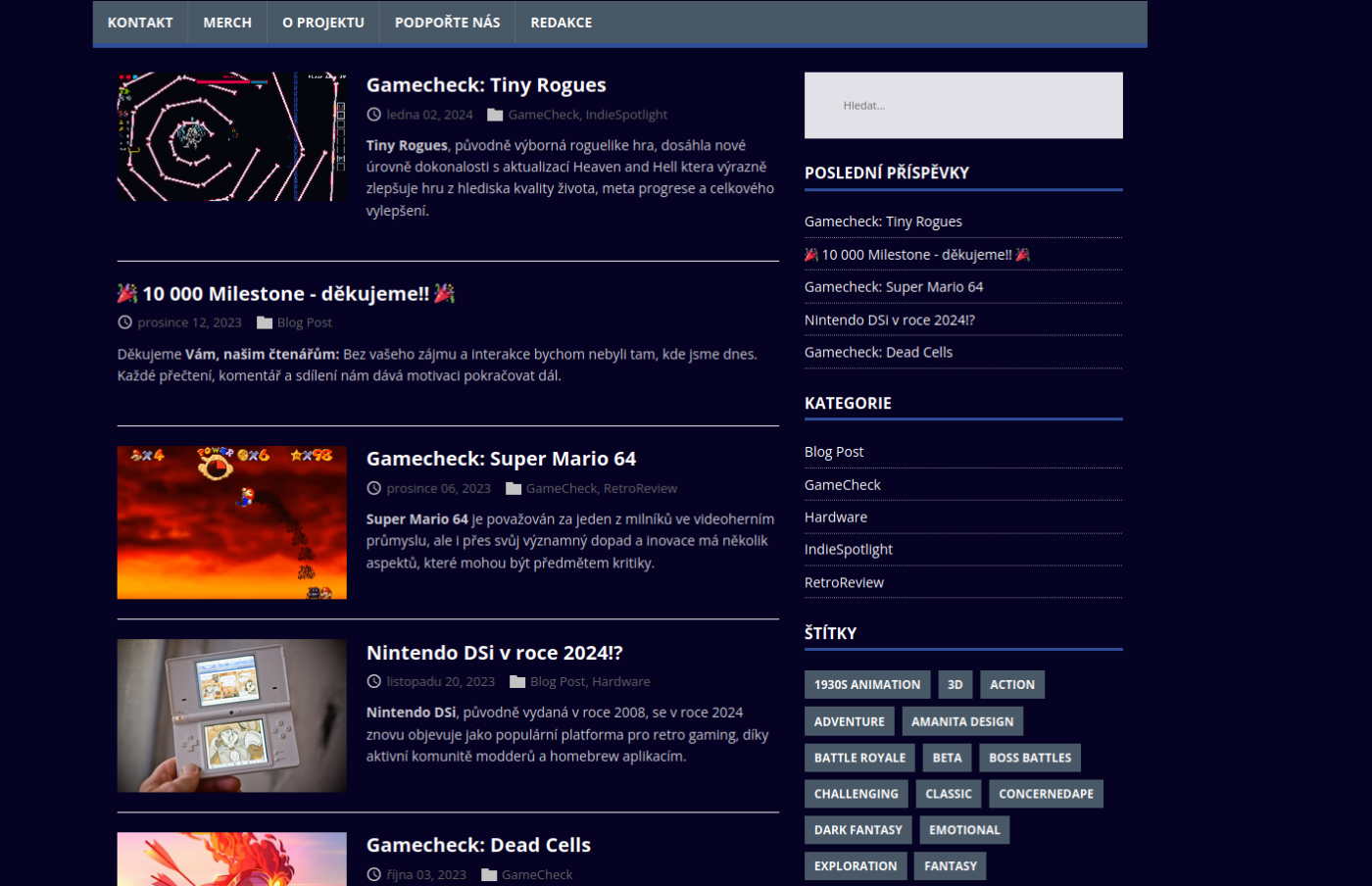This screenshot has width=1372, height=886.
Task: Click the DARK FANTASY tag
Action: pos(858,830)
